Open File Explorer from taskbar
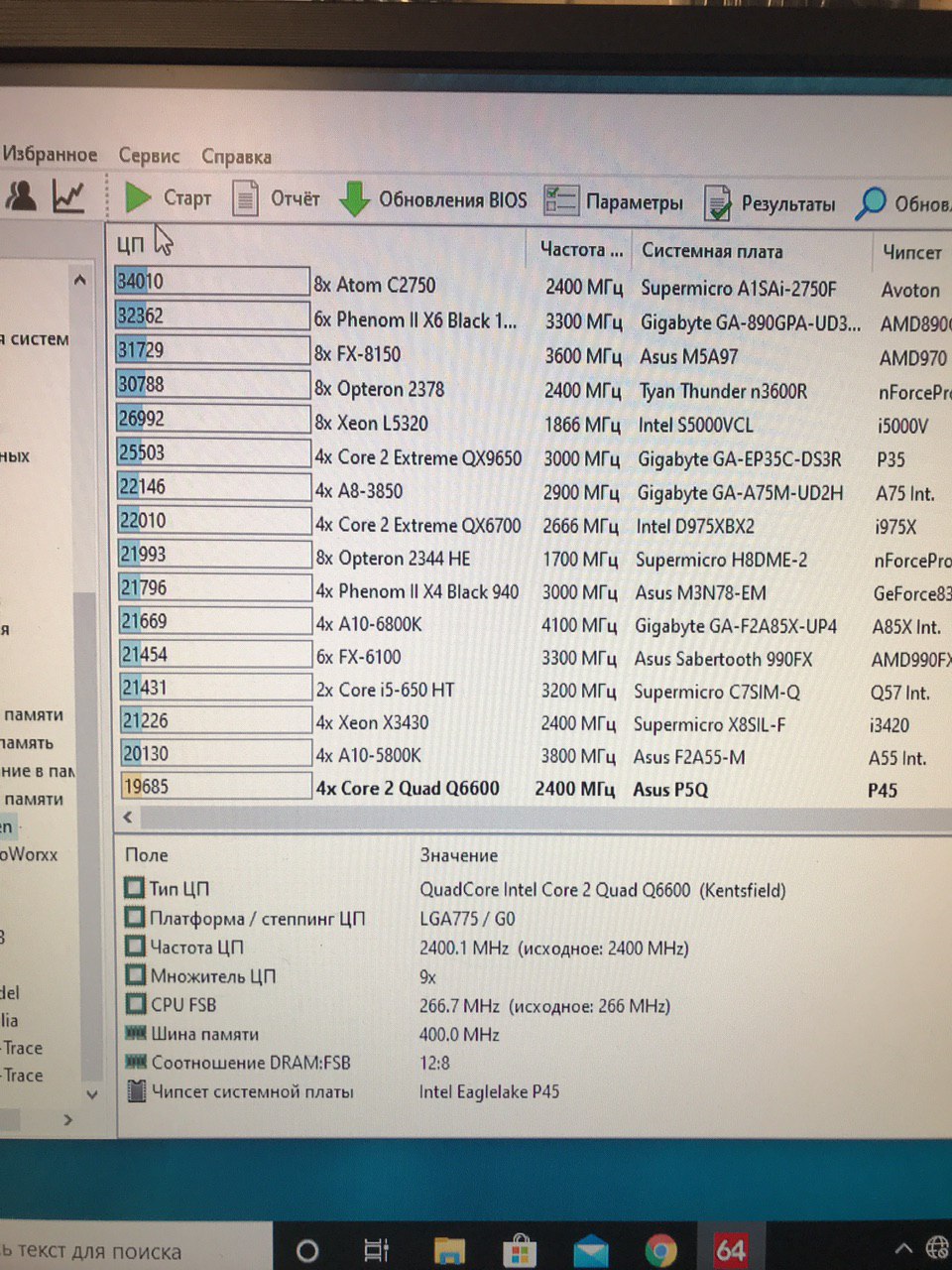This screenshot has width=952, height=1270. 449,1250
